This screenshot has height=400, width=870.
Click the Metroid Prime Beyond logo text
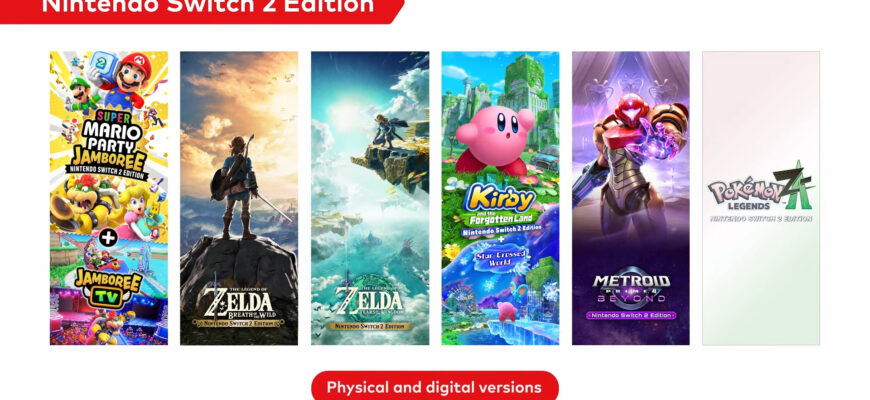coord(631,288)
